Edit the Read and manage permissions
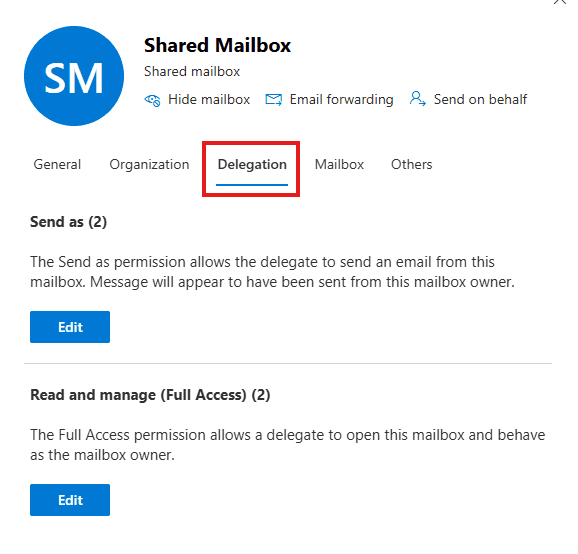 [70, 500]
